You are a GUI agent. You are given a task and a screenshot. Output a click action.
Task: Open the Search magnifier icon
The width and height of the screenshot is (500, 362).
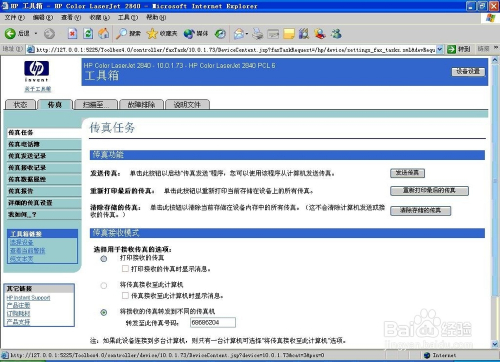(x=121, y=33)
